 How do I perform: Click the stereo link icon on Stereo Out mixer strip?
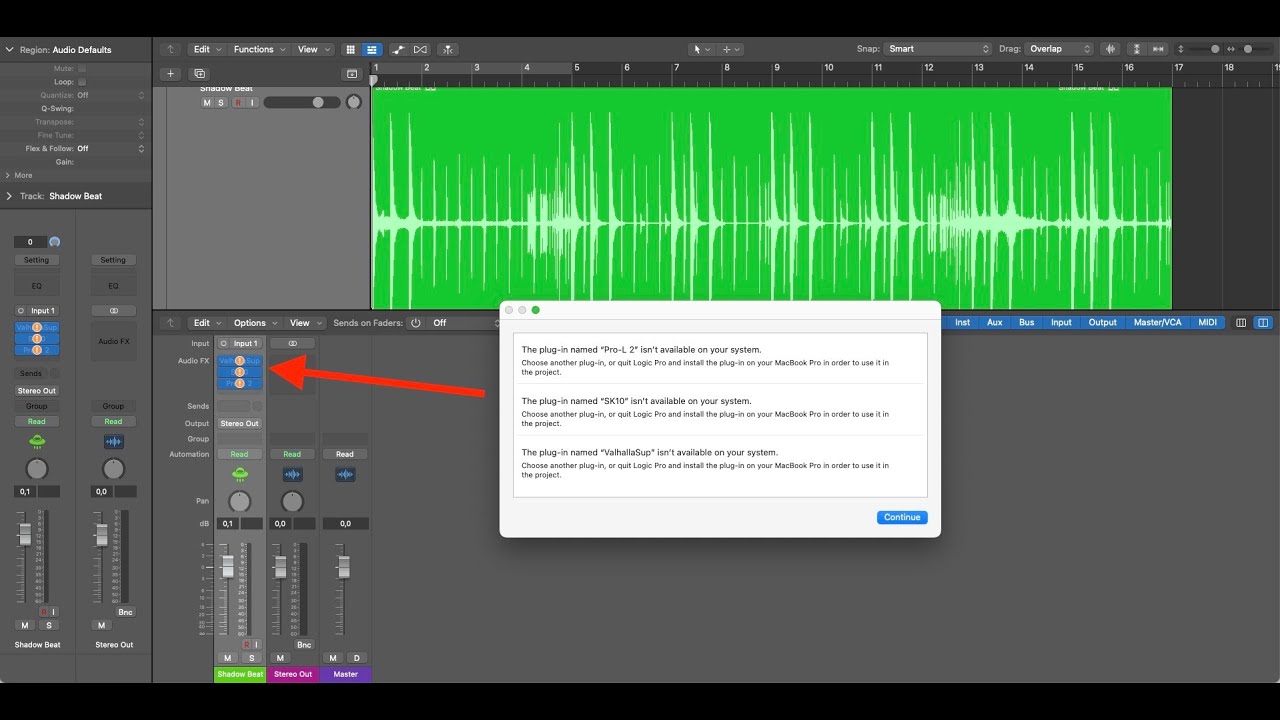click(x=292, y=343)
